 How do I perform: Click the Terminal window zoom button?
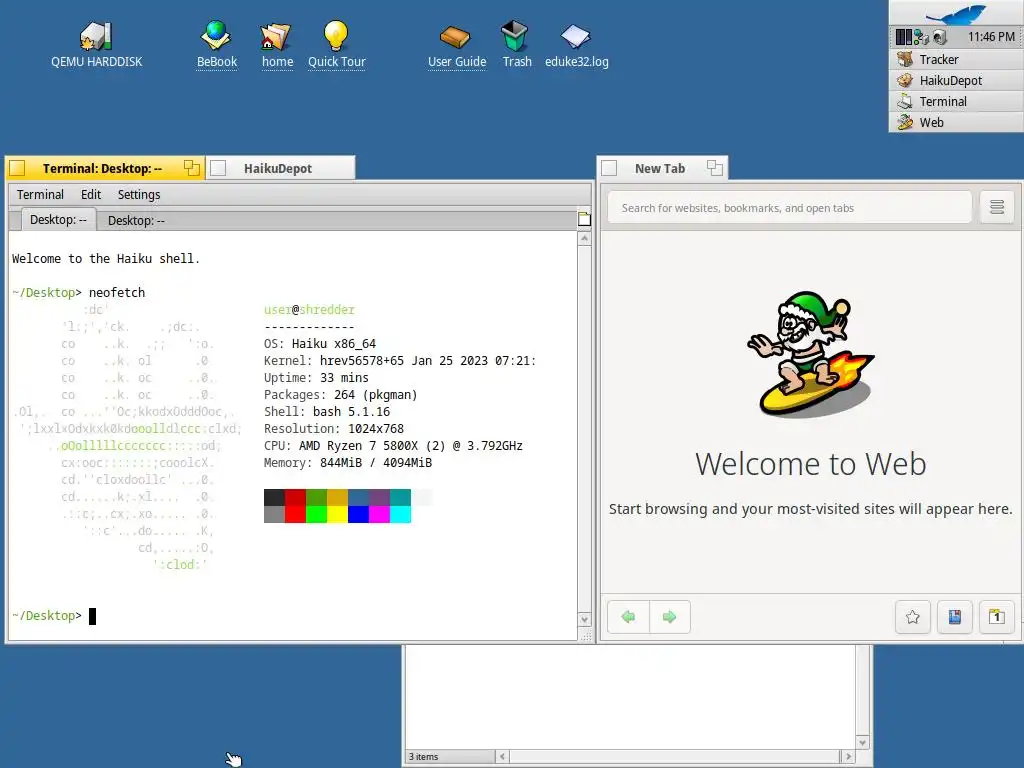coord(191,168)
